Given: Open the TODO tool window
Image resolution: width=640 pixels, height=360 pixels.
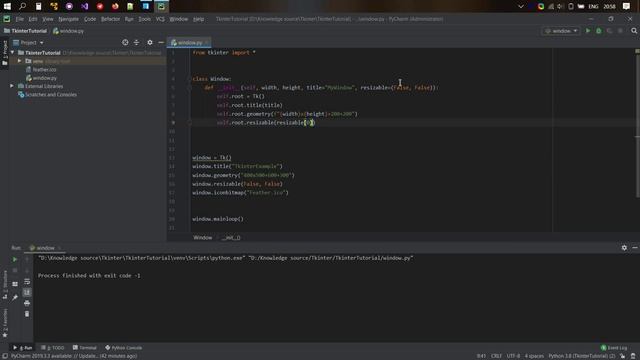Looking at the screenshot, I should click(x=53, y=348).
